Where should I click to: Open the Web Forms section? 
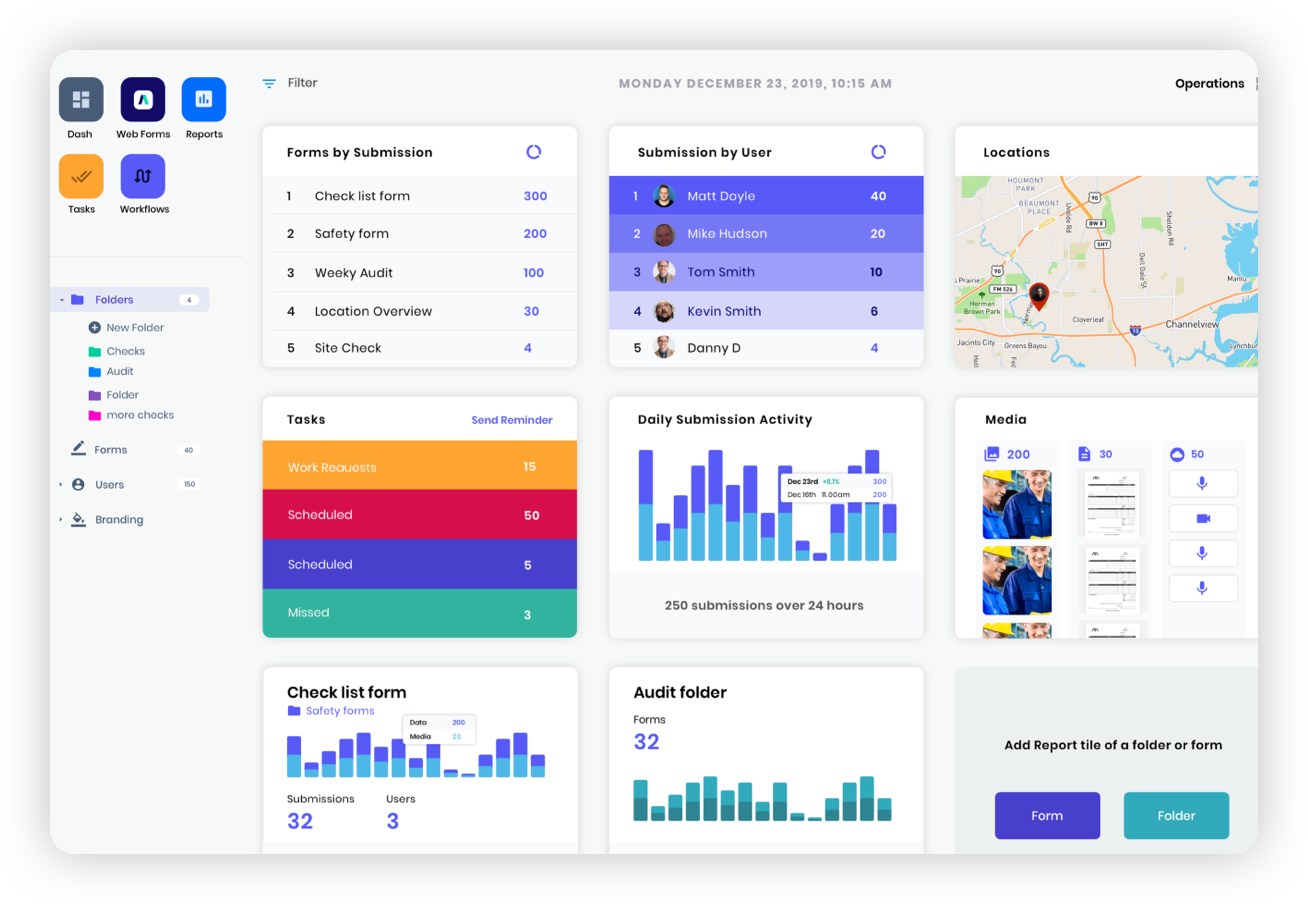143,101
